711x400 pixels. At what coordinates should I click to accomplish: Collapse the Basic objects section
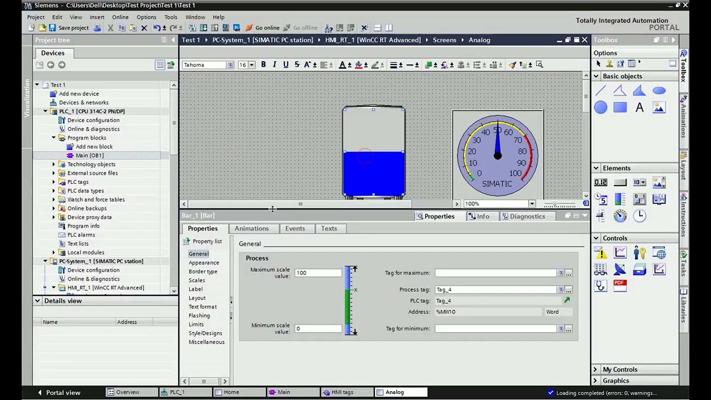tap(597, 76)
